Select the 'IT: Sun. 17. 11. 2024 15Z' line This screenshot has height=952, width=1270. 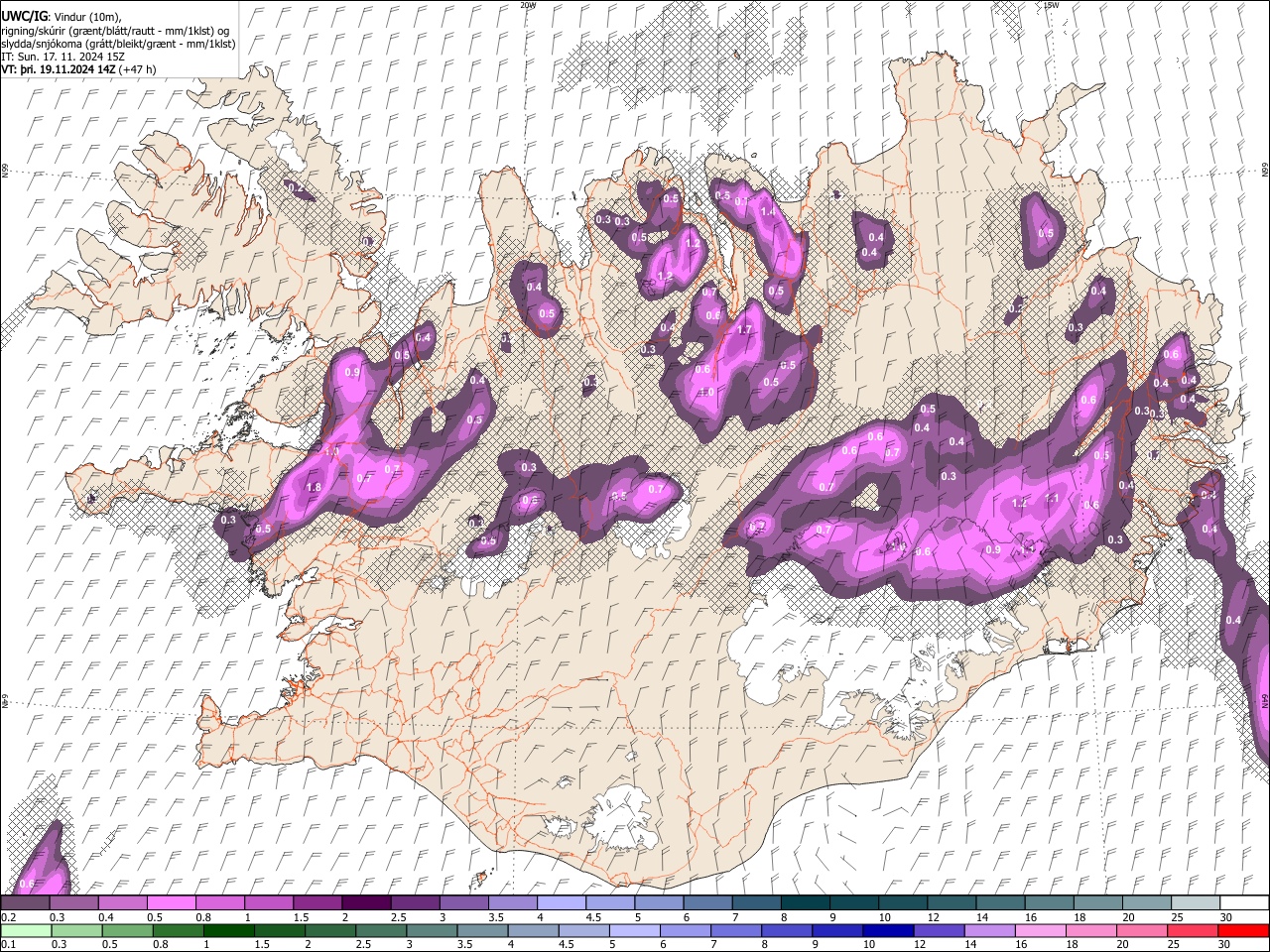click(x=63, y=57)
